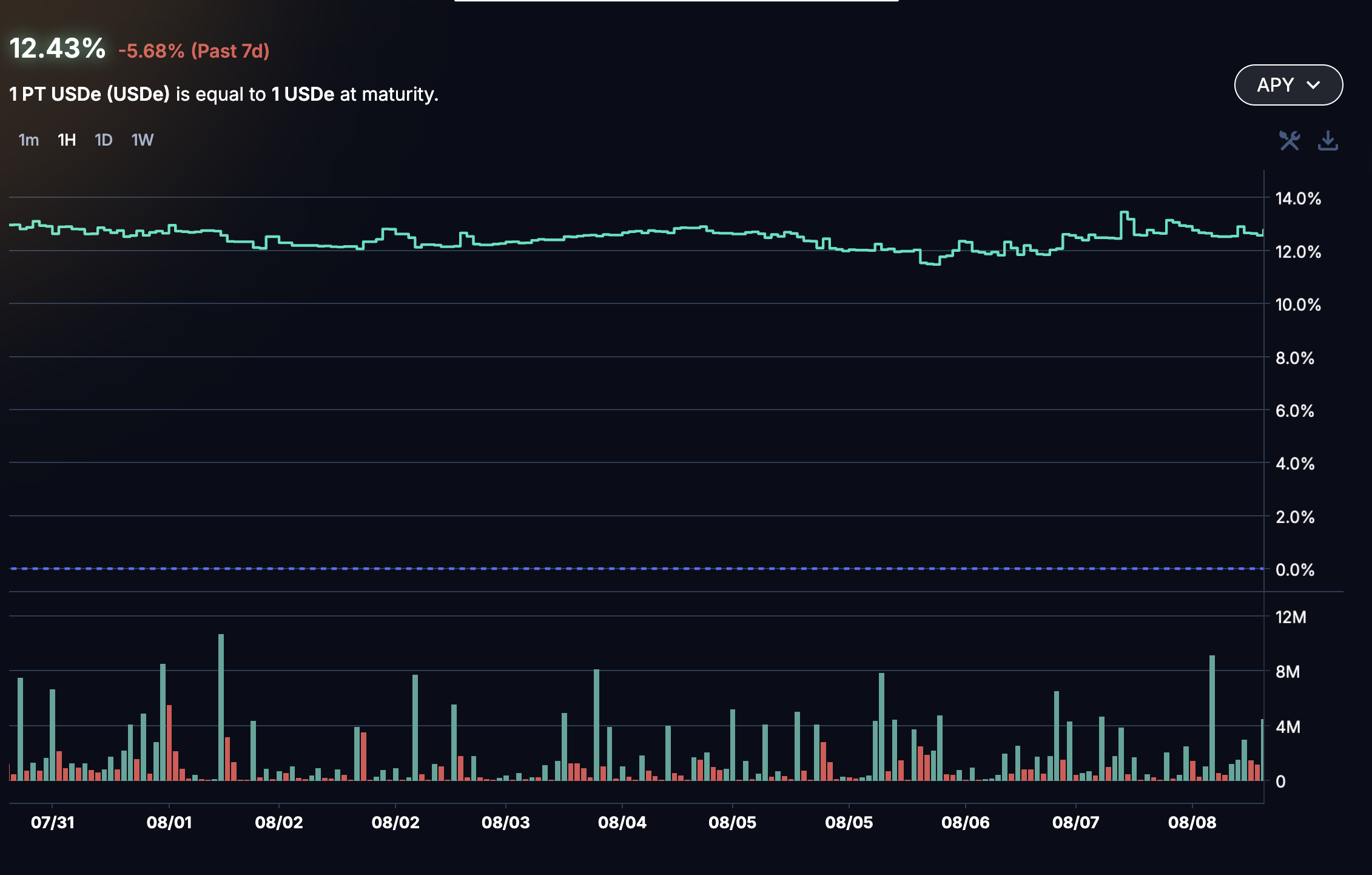Viewport: 1372px width, 875px height.
Task: Click the tall green volume bar above 08/08
Action: tap(1212, 716)
